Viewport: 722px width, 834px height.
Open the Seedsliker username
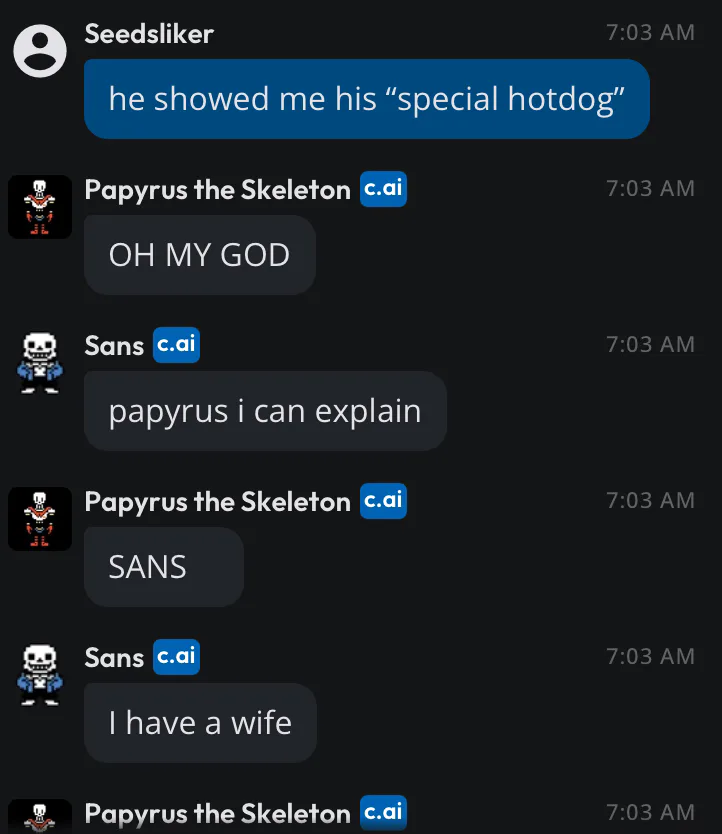[x=149, y=34]
